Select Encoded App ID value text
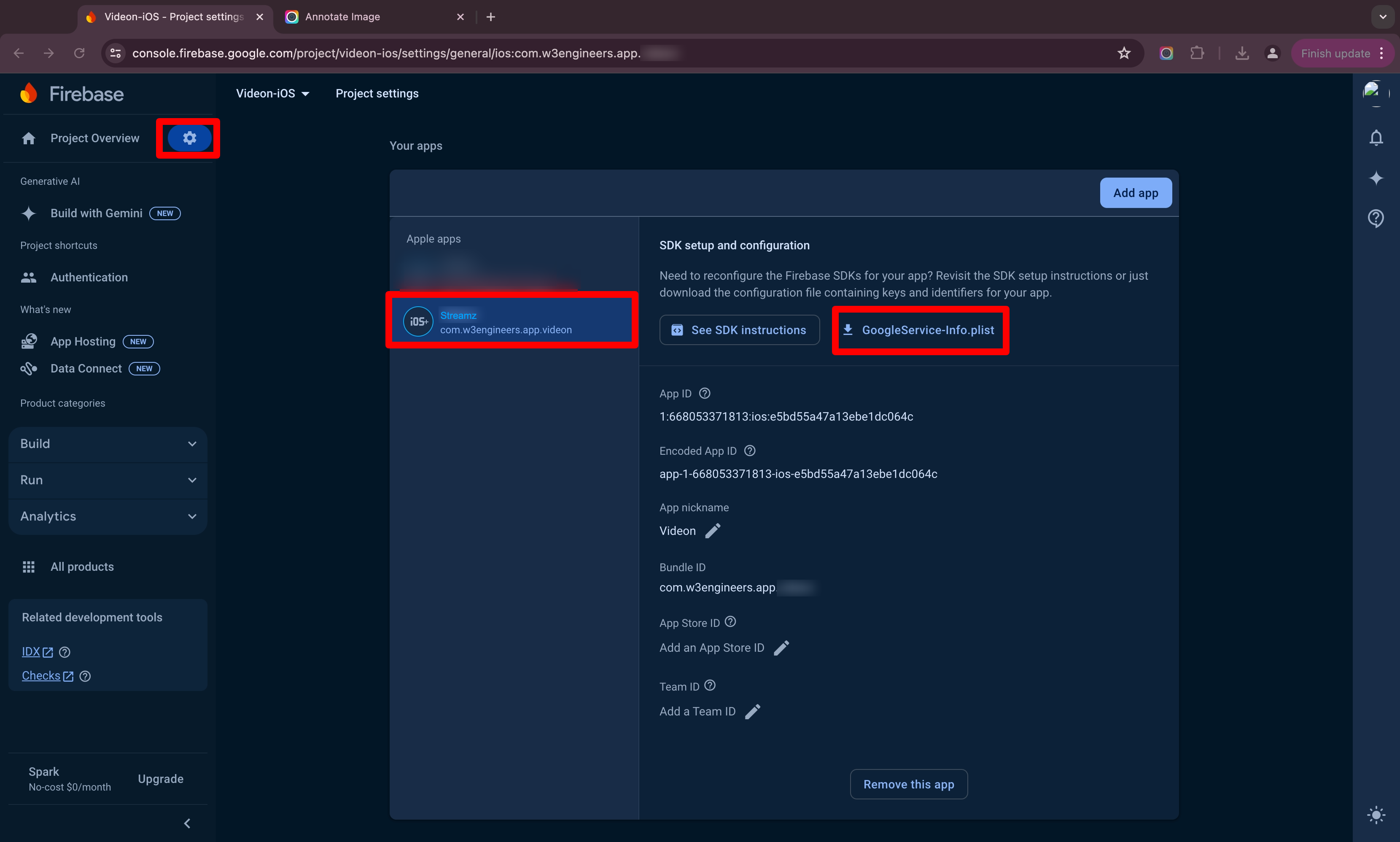The width and height of the screenshot is (1400, 842). 798,474
